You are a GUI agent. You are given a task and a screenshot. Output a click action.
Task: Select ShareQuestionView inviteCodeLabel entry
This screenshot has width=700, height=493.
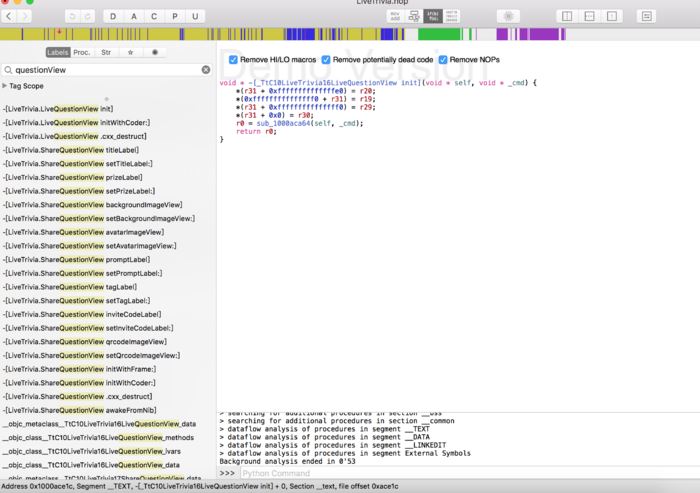[82, 314]
